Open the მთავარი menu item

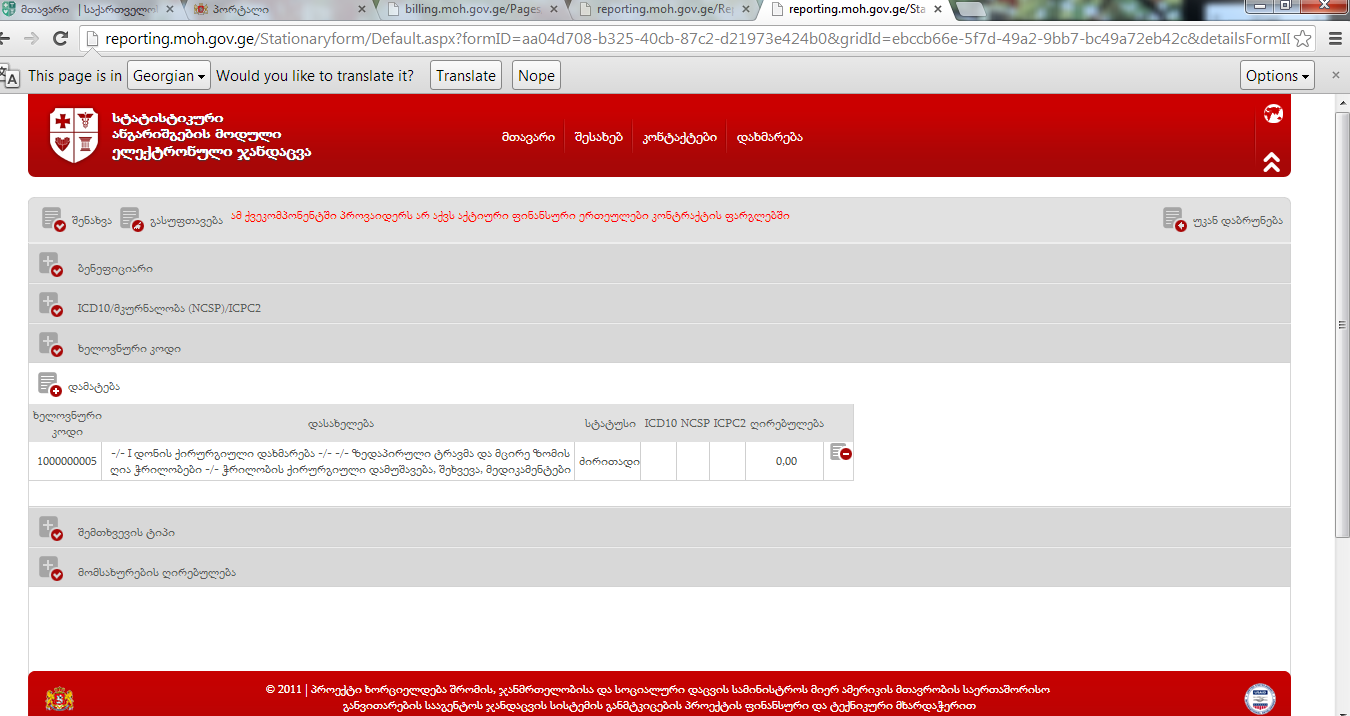tap(528, 137)
